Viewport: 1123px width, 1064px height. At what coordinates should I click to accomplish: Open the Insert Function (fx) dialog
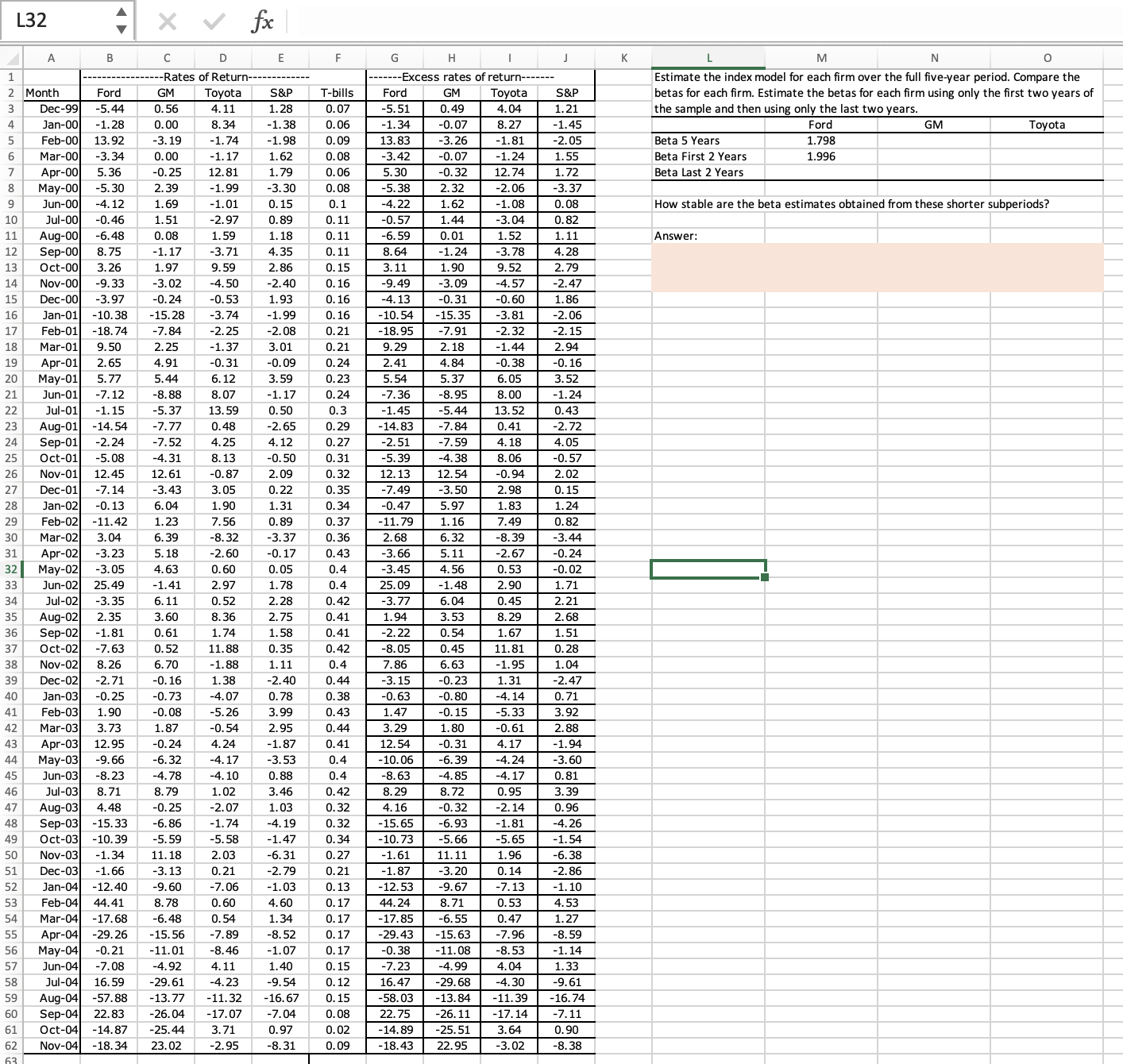[x=260, y=21]
